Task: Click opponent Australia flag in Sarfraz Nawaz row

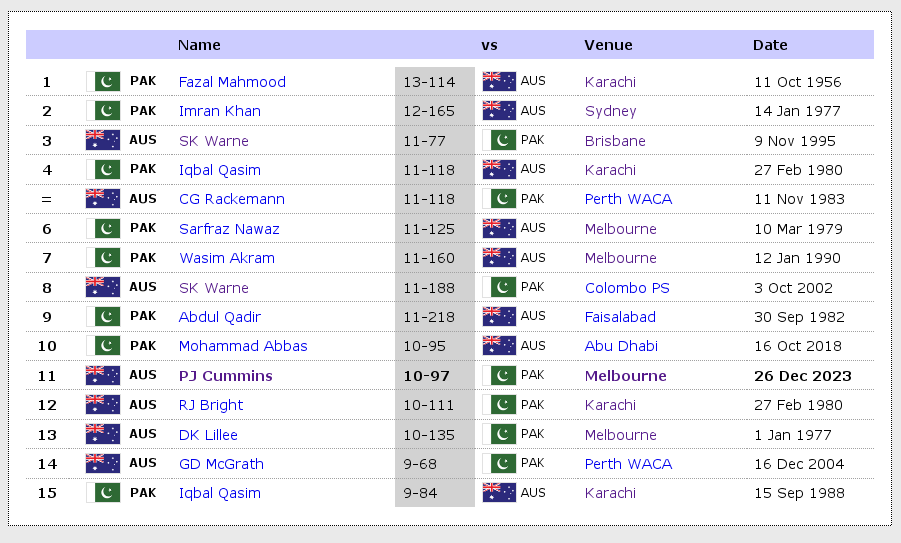Action: point(499,228)
